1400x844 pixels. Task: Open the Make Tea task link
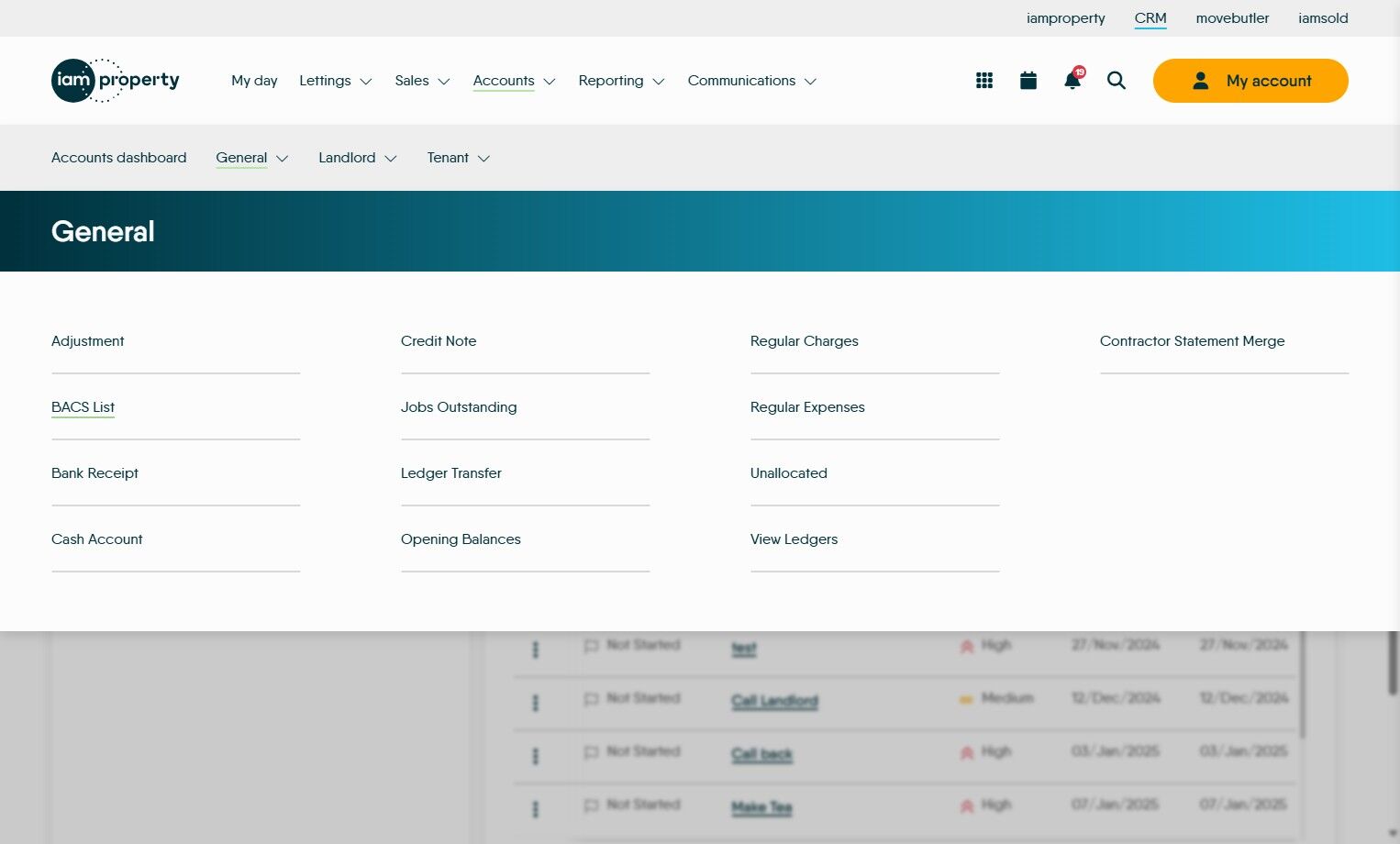coord(762,808)
